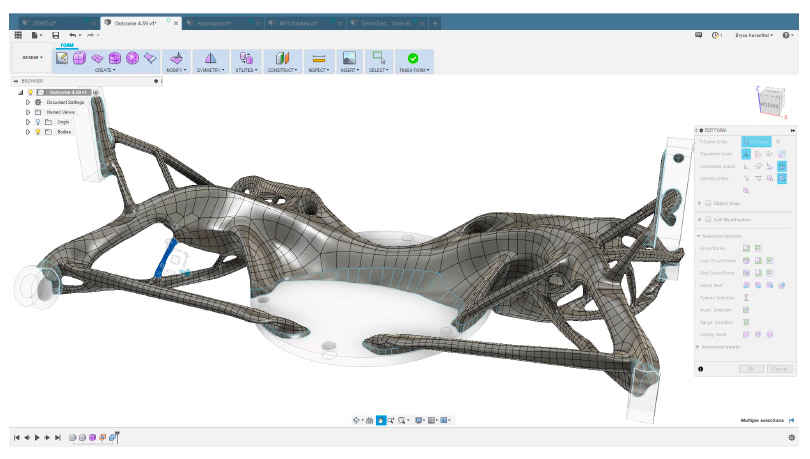Enable the Object Snap checkbox
Screen dimensions: 810x459
tap(708, 203)
